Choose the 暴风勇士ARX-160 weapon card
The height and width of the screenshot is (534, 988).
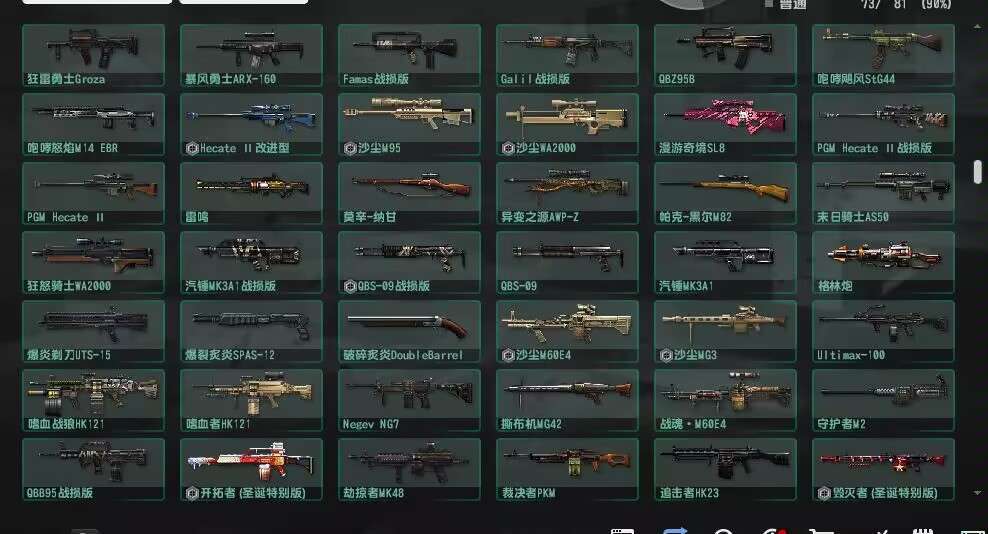[x=251, y=55]
